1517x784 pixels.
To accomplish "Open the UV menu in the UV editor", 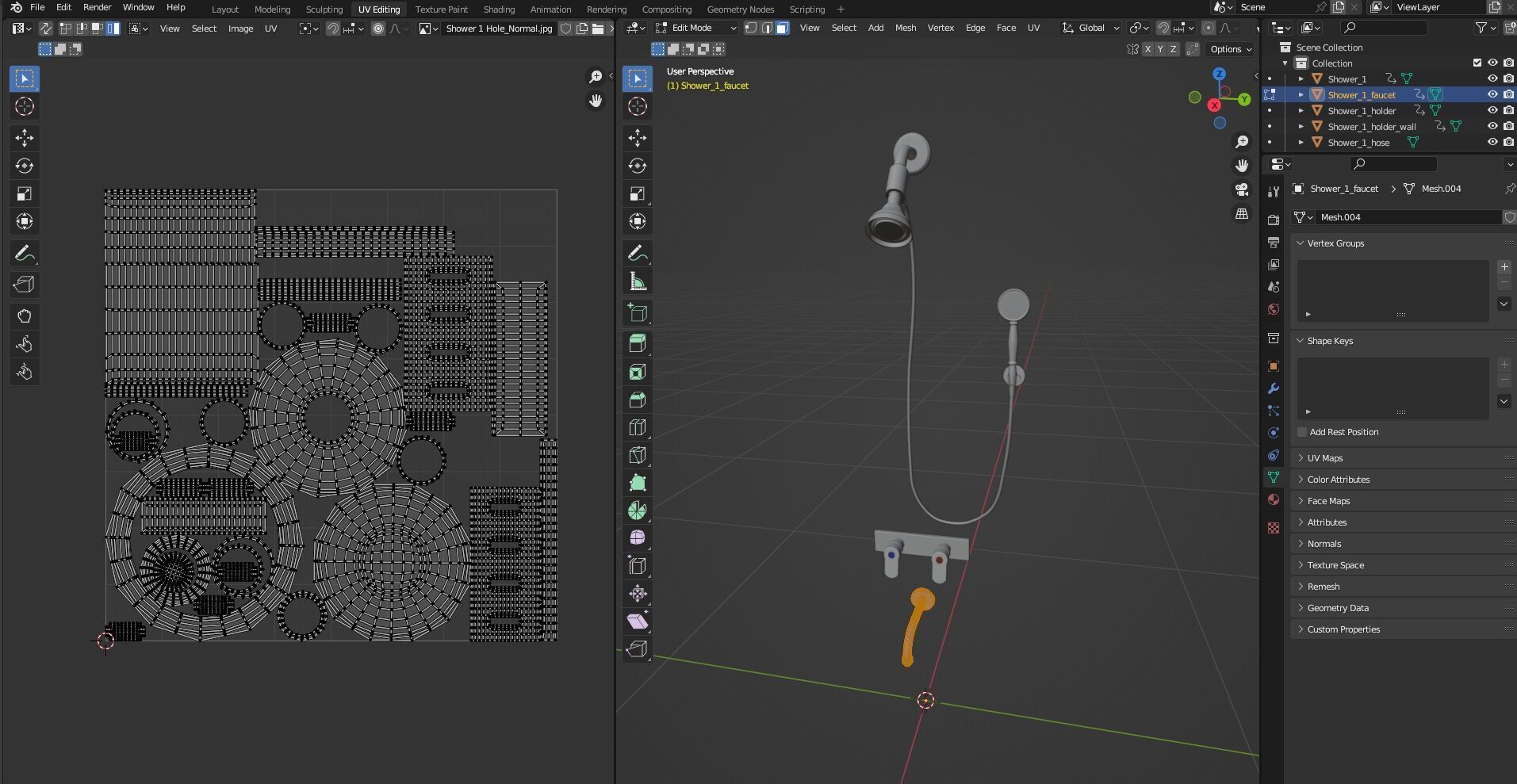I will tap(270, 29).
